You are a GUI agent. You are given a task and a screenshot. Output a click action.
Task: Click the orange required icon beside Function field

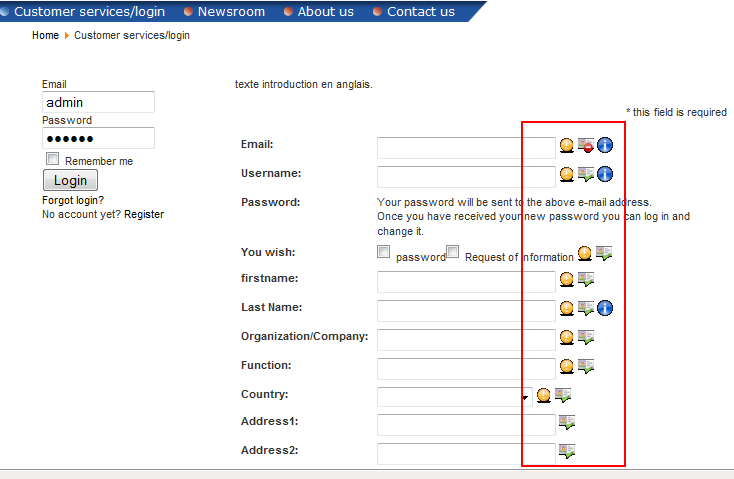(x=567, y=367)
